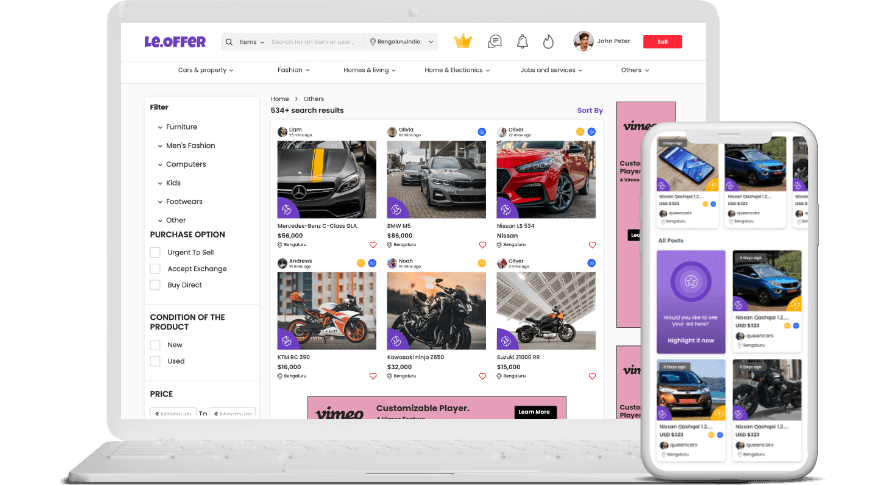The image size is (885, 485).
Task: Click purple badge on BMW M5 photo
Action: [396, 209]
